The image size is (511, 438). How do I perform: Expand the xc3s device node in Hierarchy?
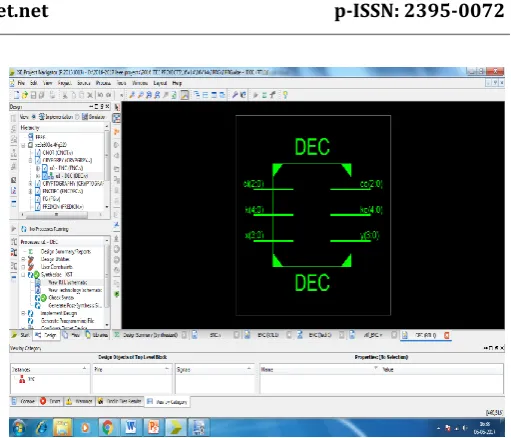coord(23,145)
